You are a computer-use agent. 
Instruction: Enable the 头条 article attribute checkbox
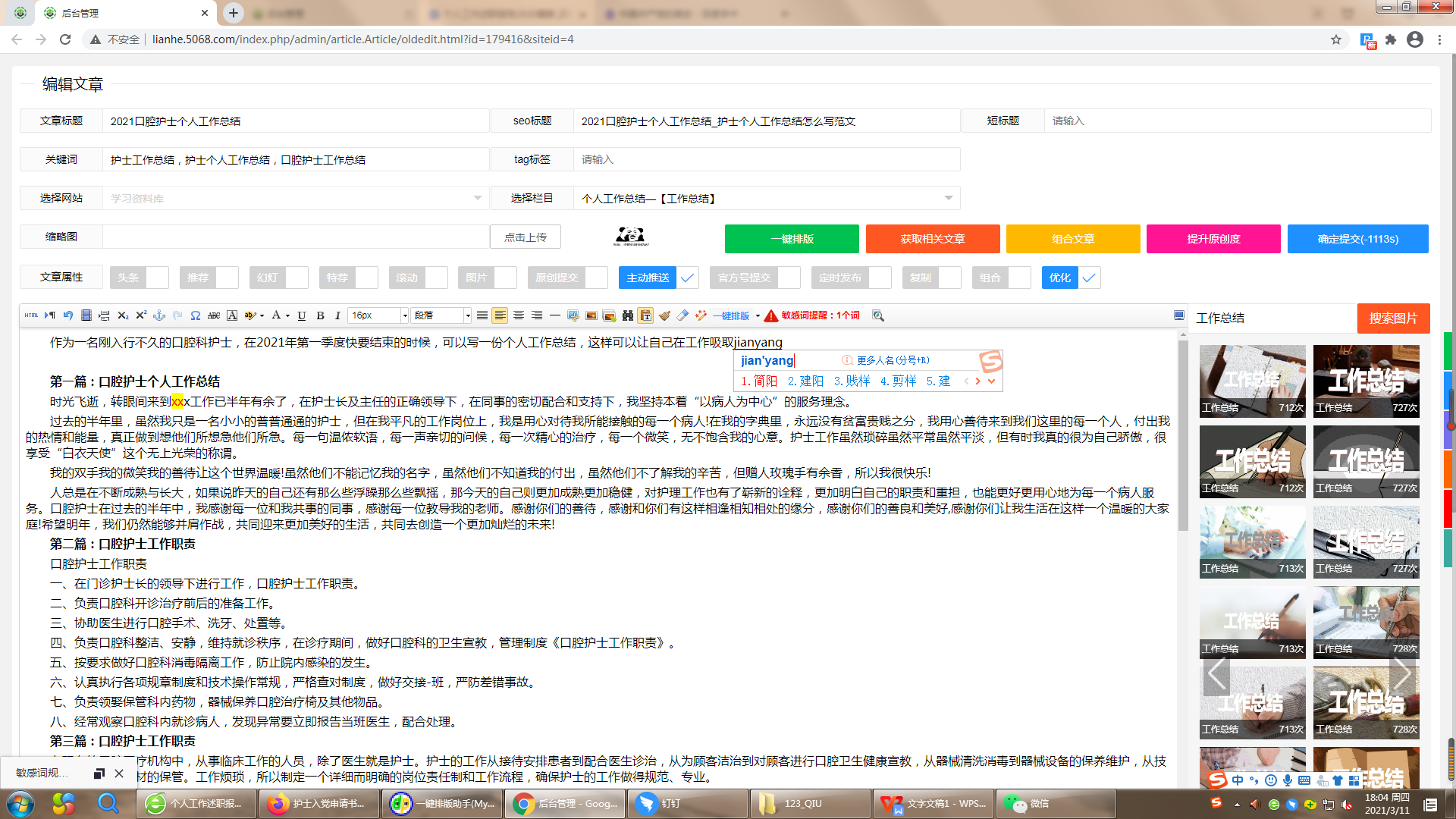[x=157, y=278]
